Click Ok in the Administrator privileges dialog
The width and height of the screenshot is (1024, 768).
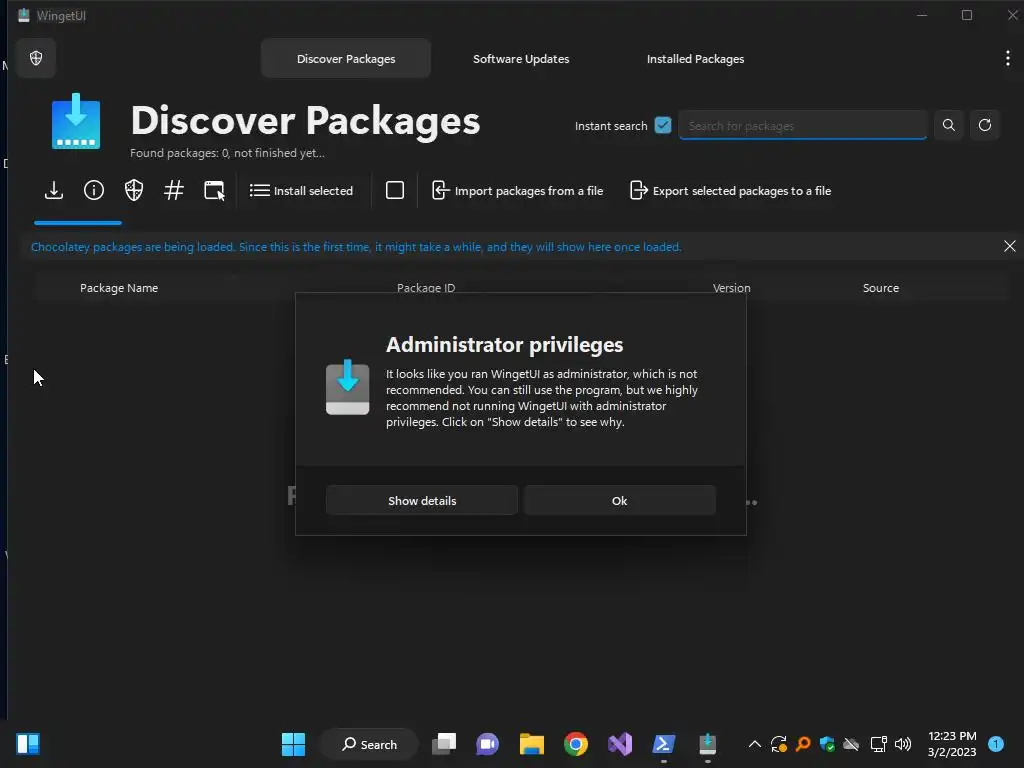point(619,501)
